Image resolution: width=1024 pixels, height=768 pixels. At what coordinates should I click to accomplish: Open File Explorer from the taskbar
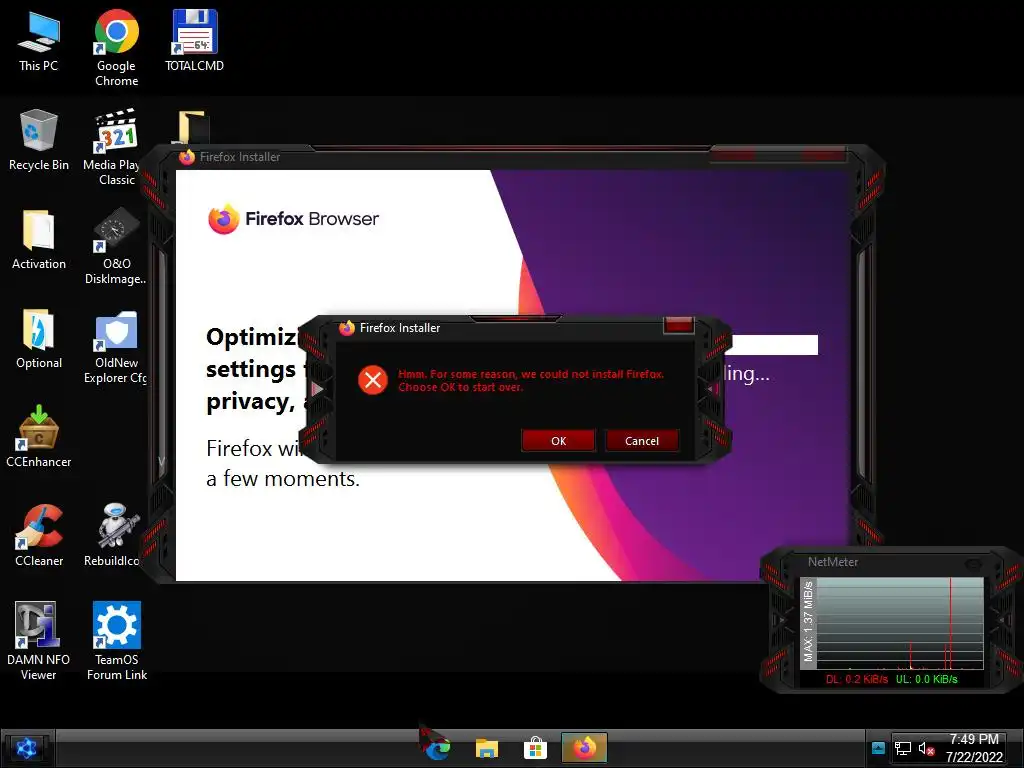(x=487, y=748)
